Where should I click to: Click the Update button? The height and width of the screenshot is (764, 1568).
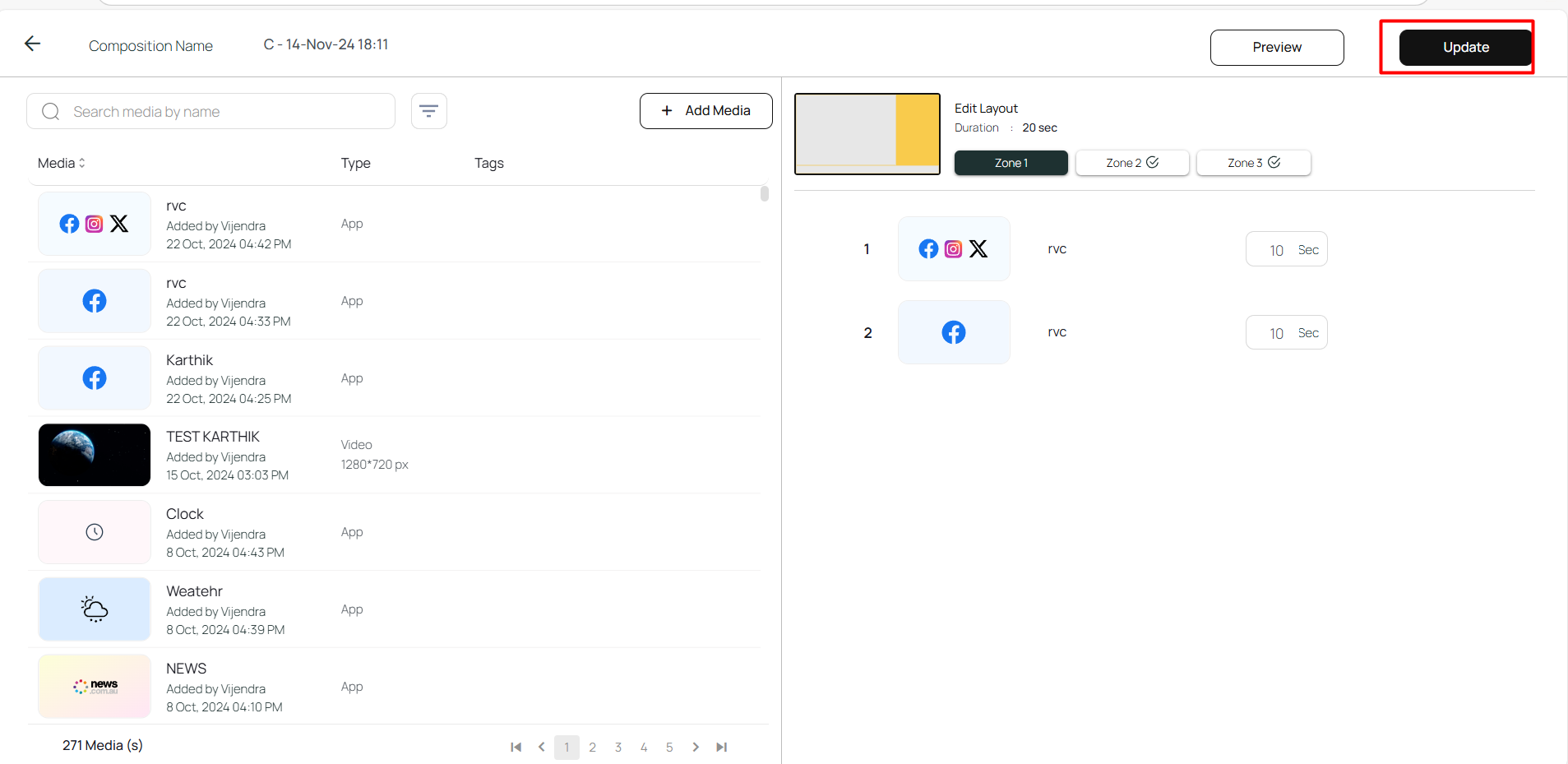point(1465,48)
